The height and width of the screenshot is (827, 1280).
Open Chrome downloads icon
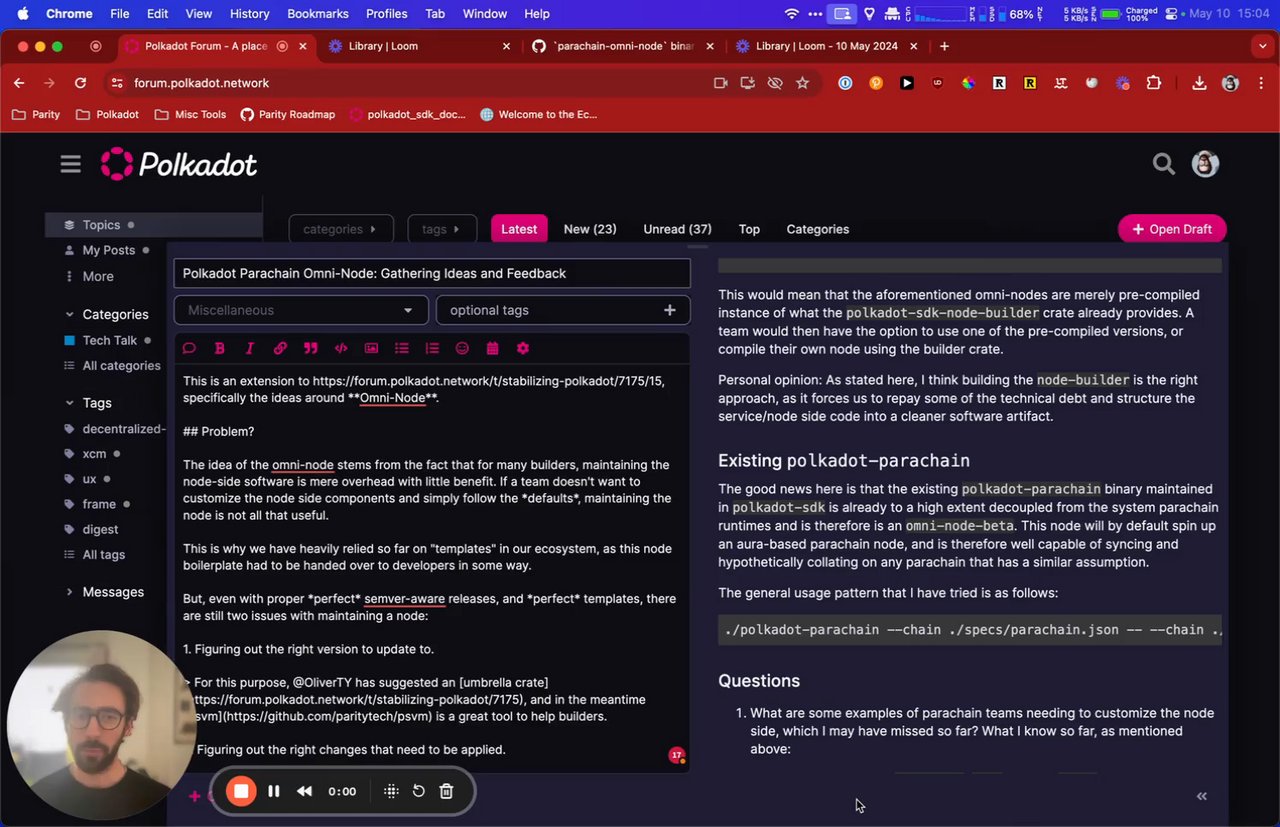(1199, 83)
